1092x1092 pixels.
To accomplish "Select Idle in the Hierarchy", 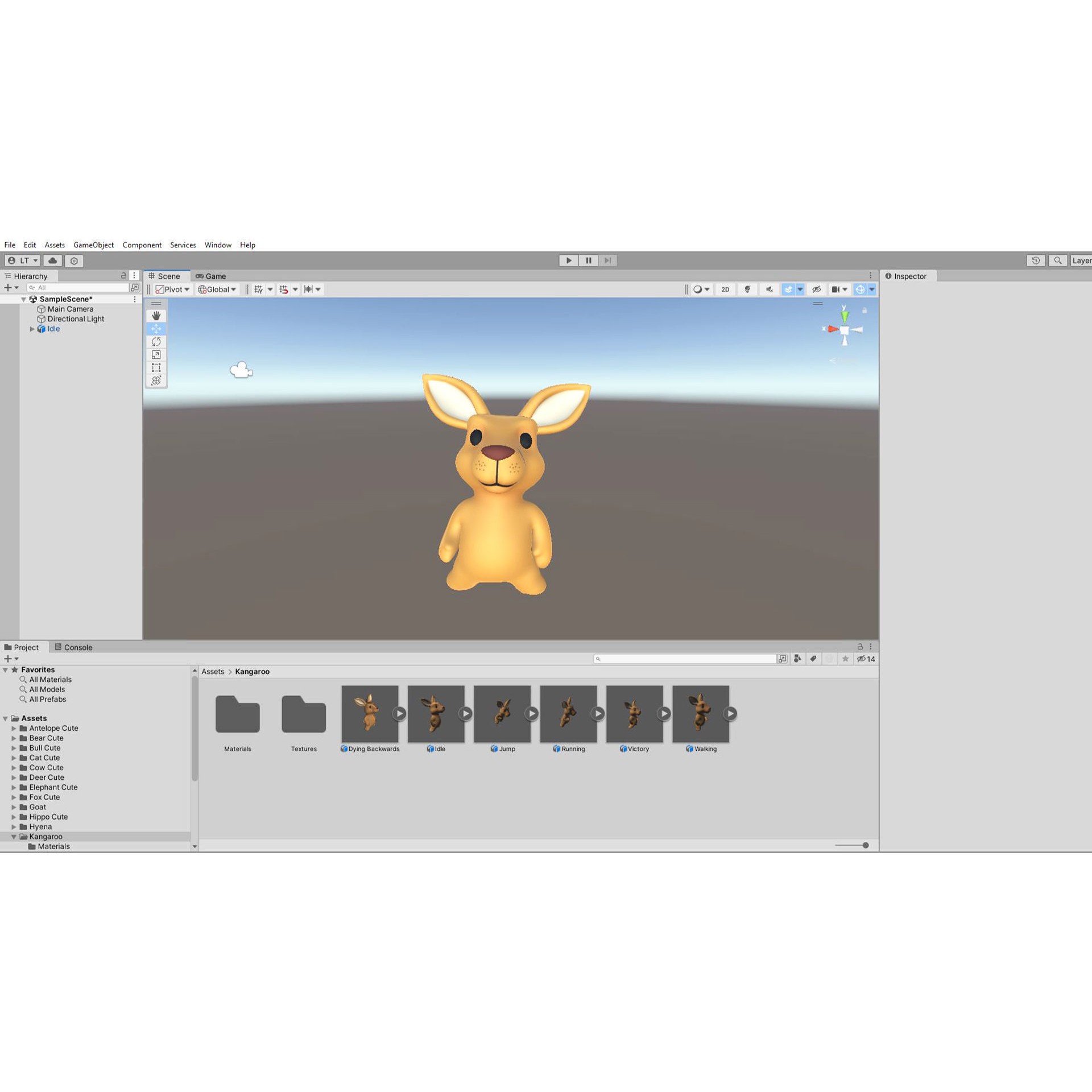I will click(53, 329).
